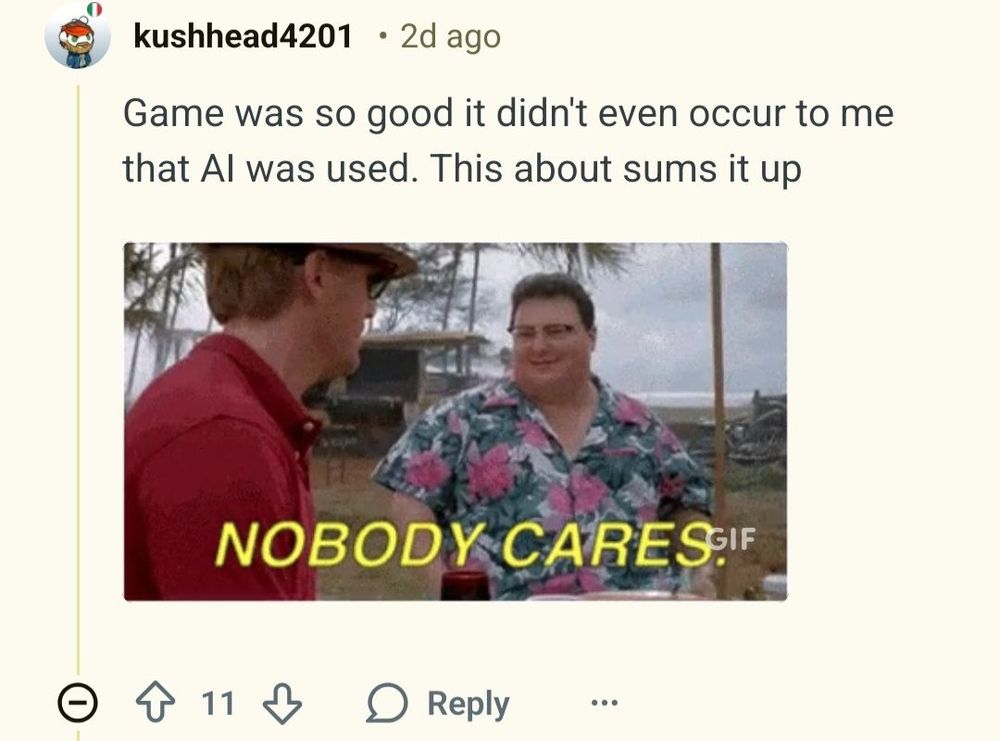This screenshot has width=1000, height=741.
Task: Collapse the comment with the minus circle
Action: point(78,703)
